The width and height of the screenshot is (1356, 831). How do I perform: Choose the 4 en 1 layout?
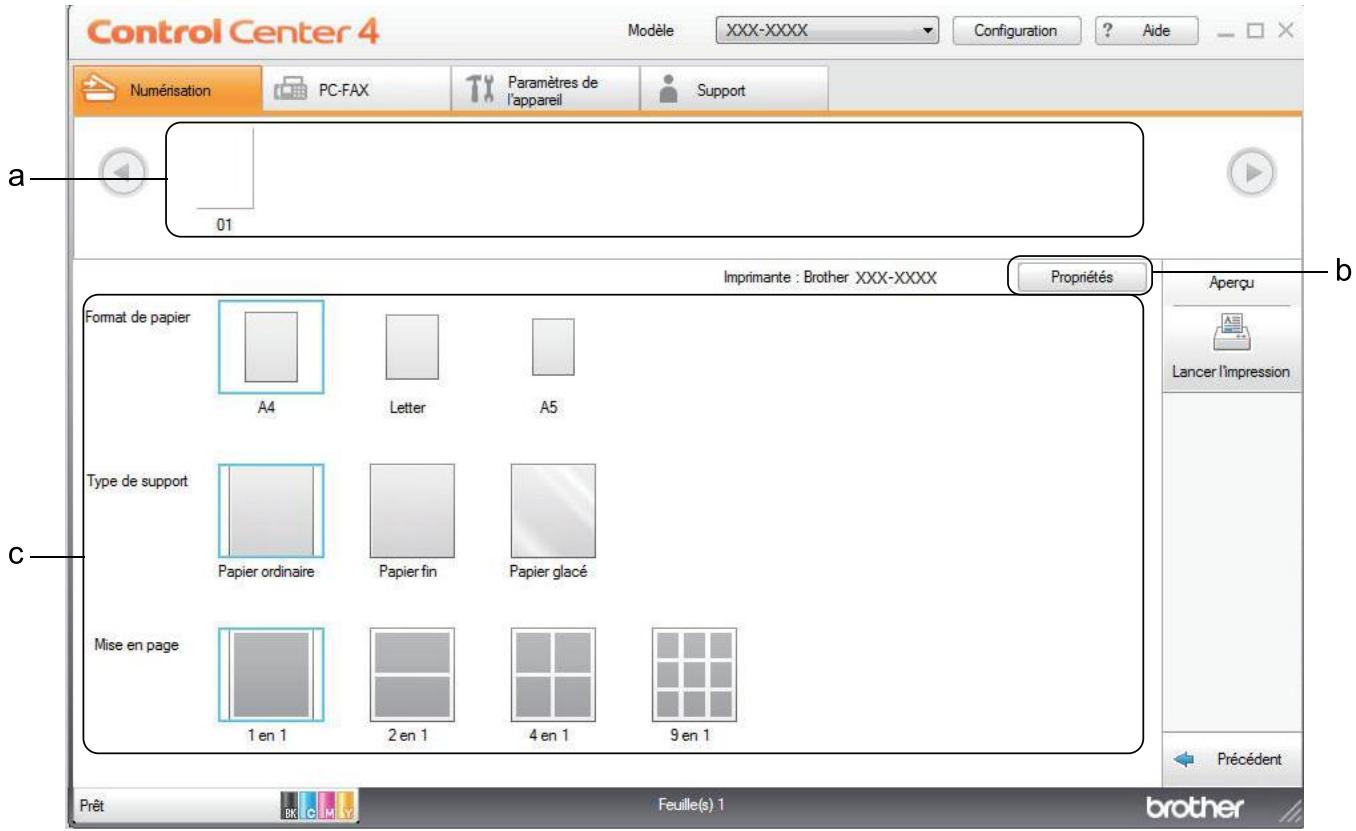point(552,675)
